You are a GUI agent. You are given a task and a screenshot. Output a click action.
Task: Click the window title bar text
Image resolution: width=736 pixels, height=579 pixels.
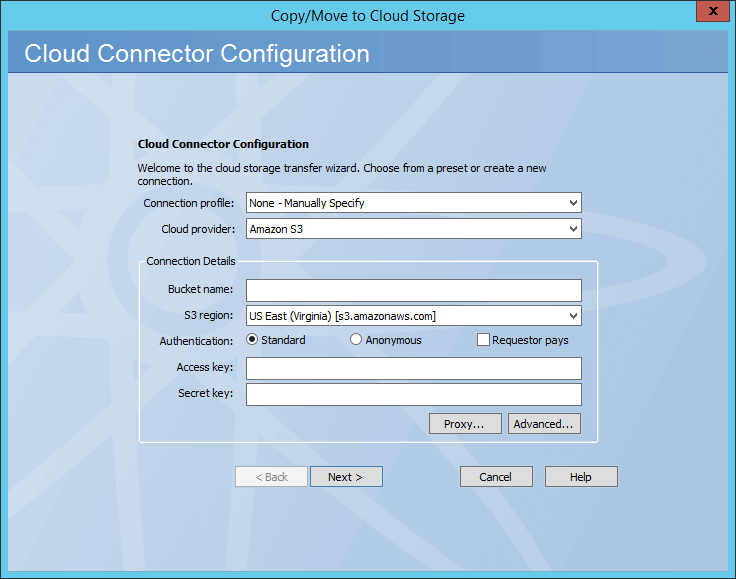click(367, 15)
